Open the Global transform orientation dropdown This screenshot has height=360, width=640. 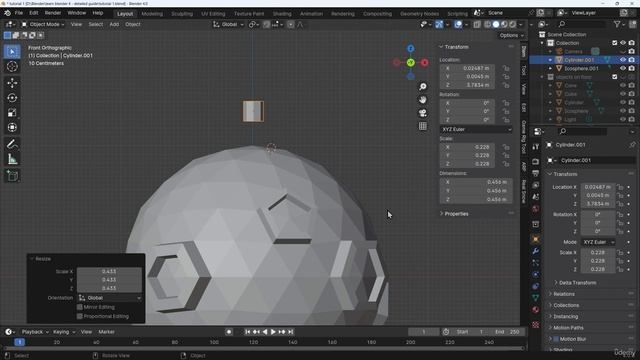click(x=229, y=24)
